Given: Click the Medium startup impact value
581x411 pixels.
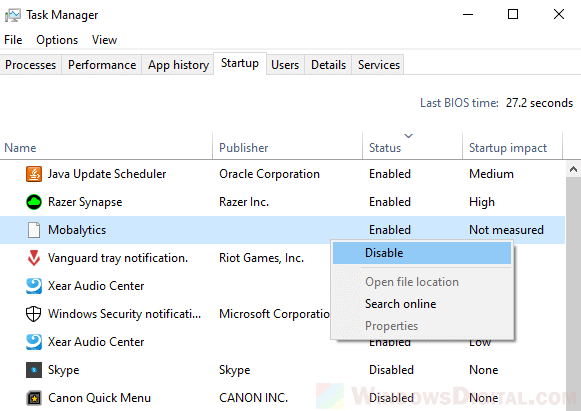Looking at the screenshot, I should click(491, 174).
